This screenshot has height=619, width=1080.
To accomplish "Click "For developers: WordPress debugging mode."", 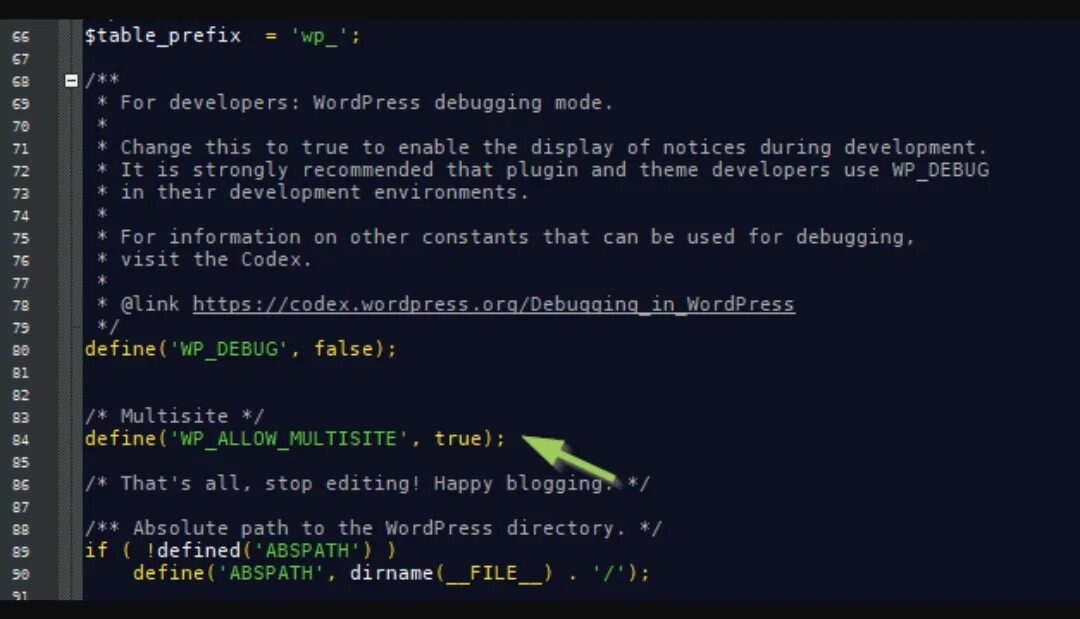I will coord(366,103).
